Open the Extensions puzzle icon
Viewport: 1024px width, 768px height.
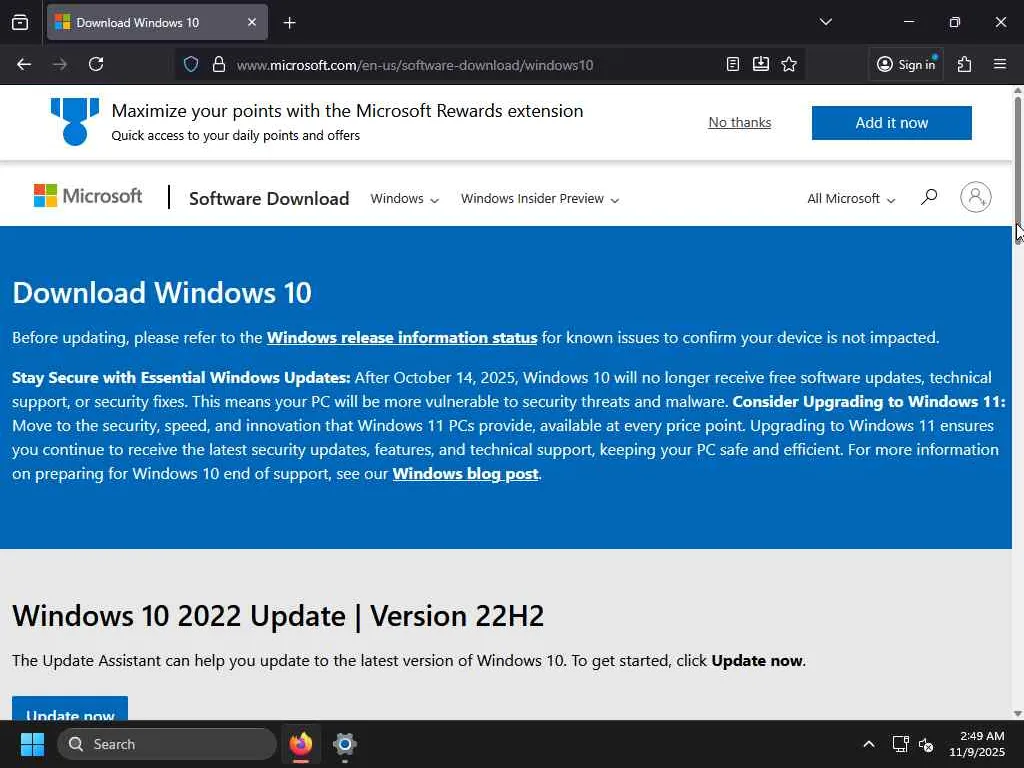pyautogui.click(x=965, y=65)
